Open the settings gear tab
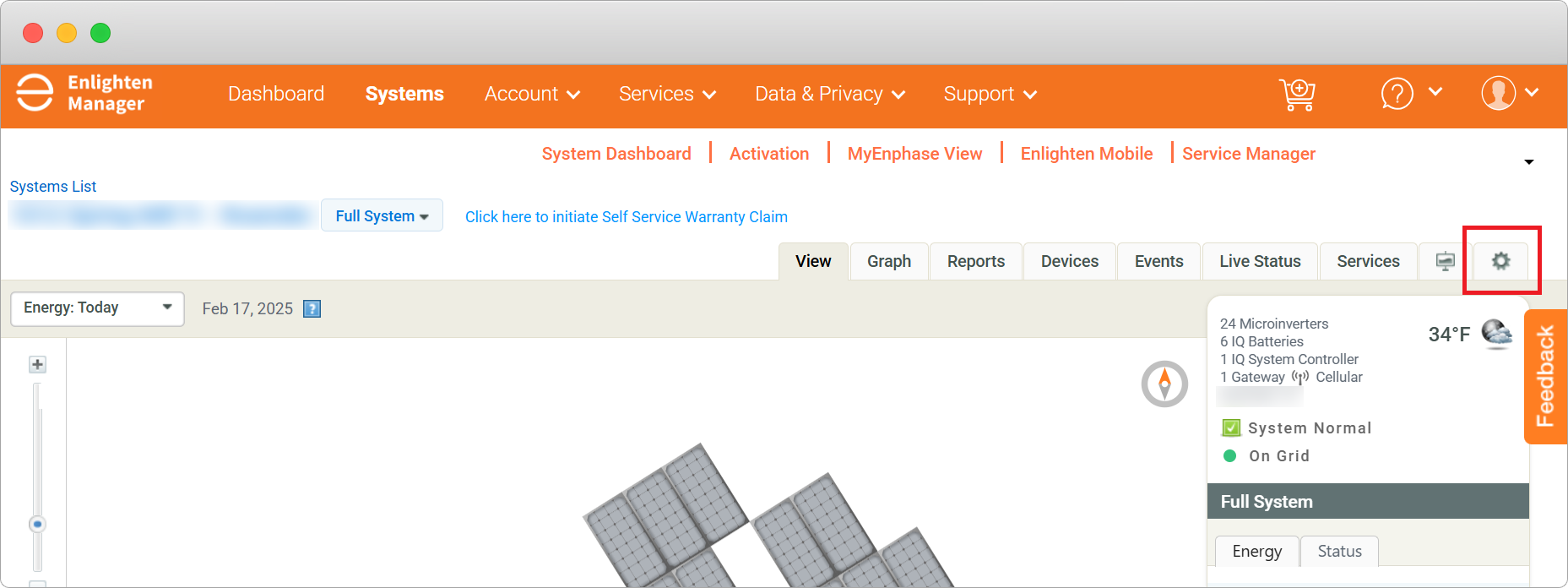Screen dimensions: 1568x588 1500,261
